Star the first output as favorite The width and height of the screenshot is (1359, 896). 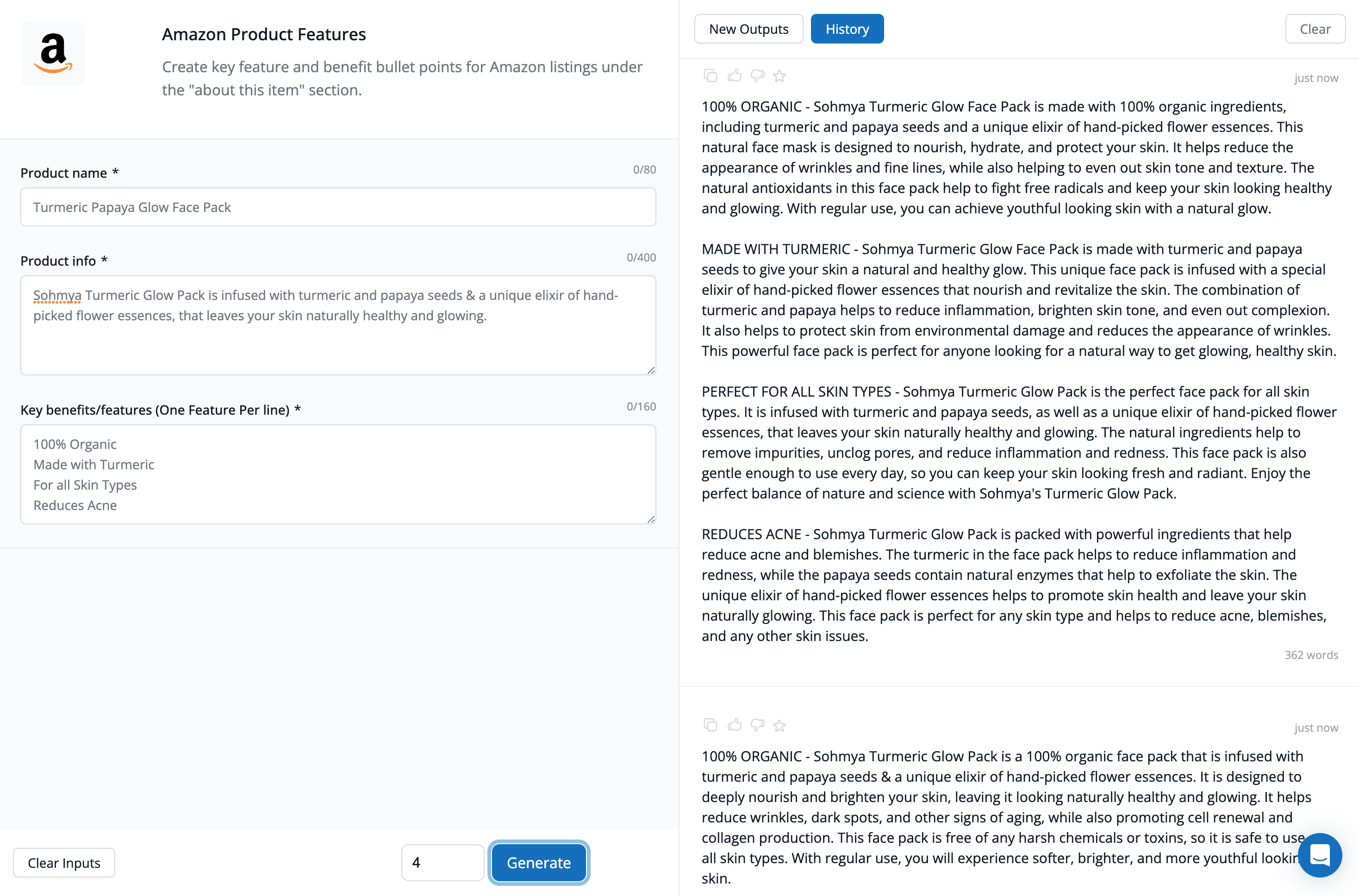click(779, 76)
